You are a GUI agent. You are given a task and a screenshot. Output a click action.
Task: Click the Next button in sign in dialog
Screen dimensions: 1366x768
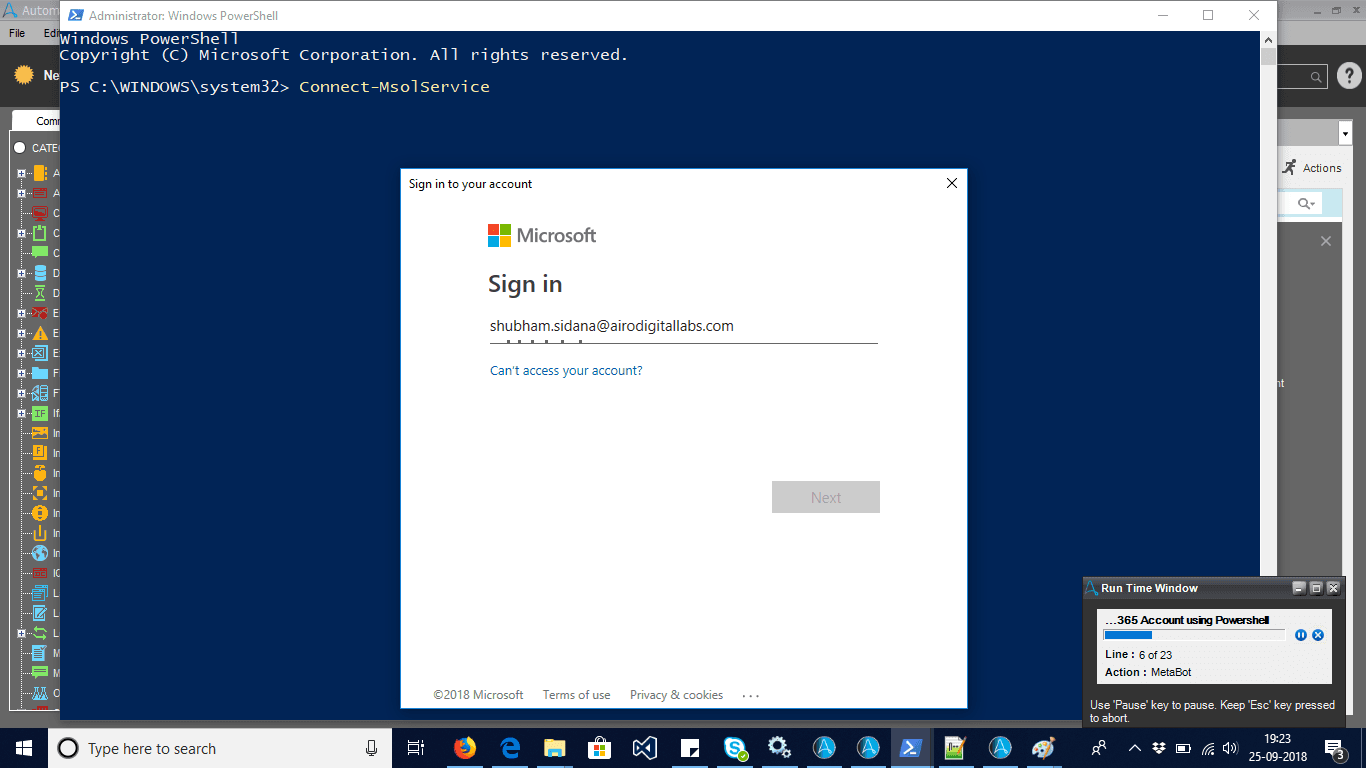point(826,497)
